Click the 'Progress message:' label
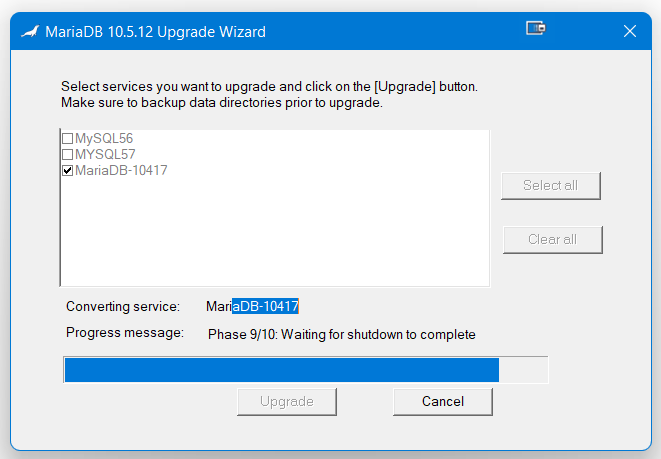The width and height of the screenshot is (661, 459). (125, 333)
